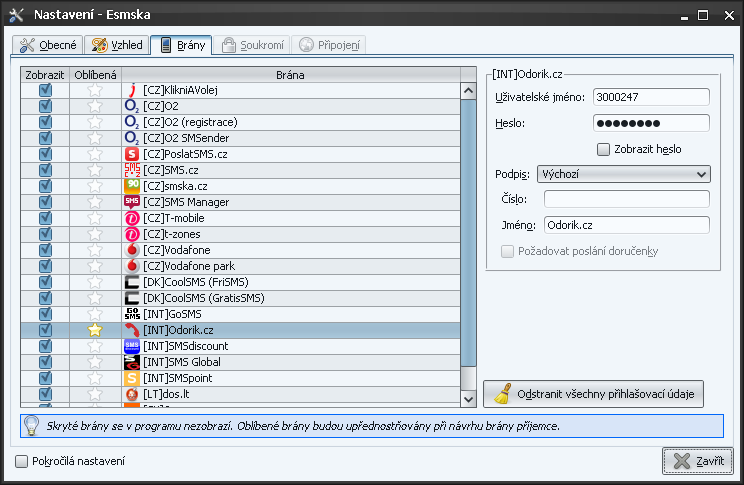Click the PoslatSMS.cz gateway icon
744x485 pixels.
click(x=131, y=154)
